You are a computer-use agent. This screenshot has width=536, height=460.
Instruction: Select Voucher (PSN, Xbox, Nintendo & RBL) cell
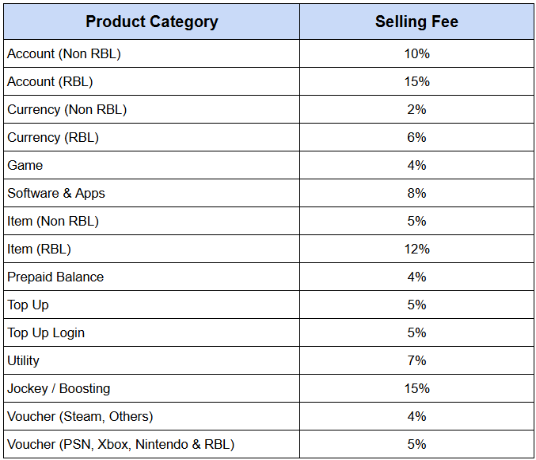151,444
